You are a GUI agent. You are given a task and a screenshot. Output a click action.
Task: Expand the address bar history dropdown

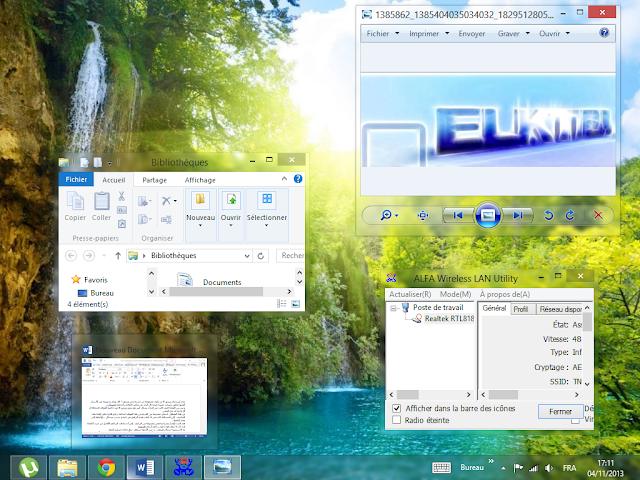247,256
